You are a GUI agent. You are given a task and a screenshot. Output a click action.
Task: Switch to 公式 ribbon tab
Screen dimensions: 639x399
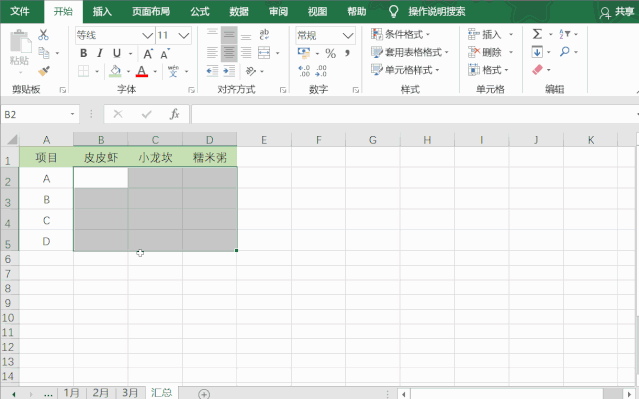[200, 11]
